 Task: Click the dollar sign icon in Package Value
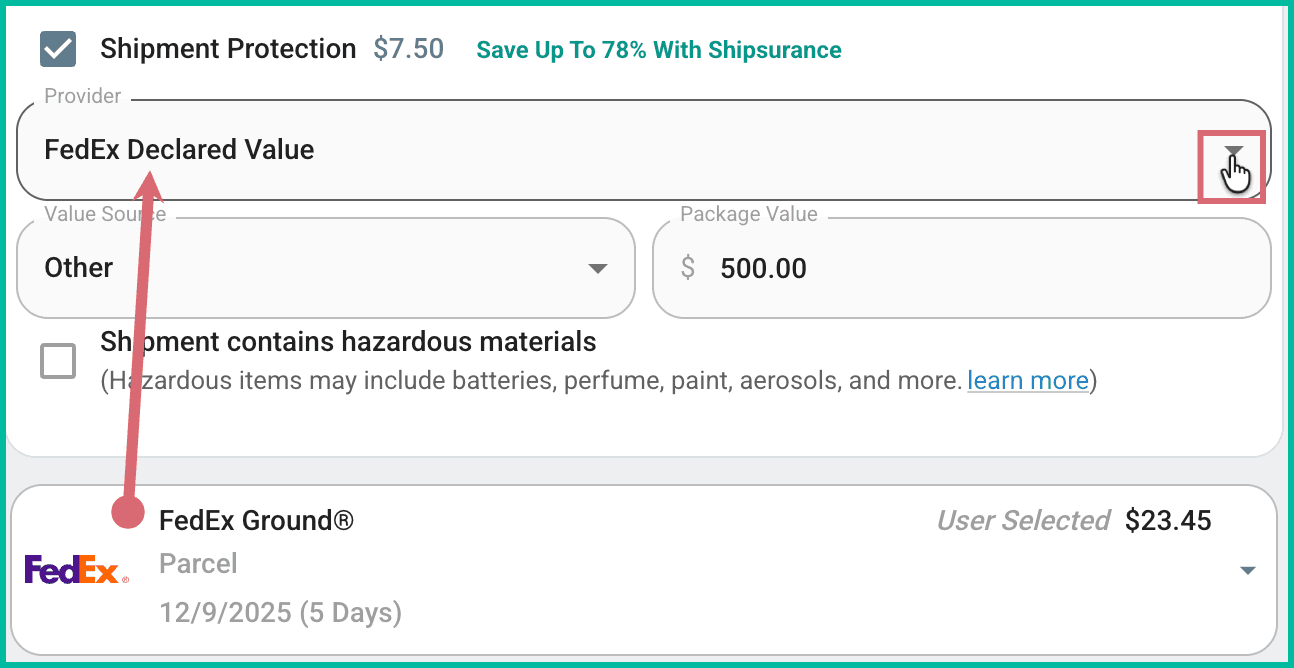688,268
